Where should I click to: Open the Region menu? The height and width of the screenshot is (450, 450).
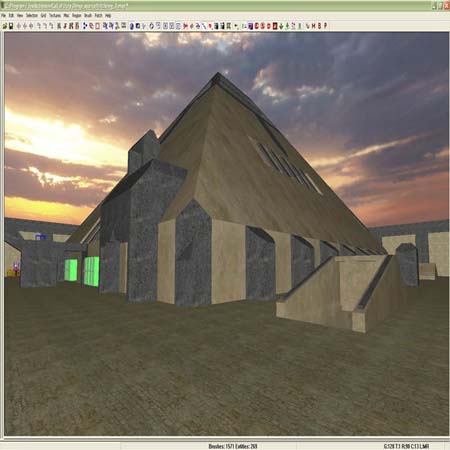tap(77, 16)
